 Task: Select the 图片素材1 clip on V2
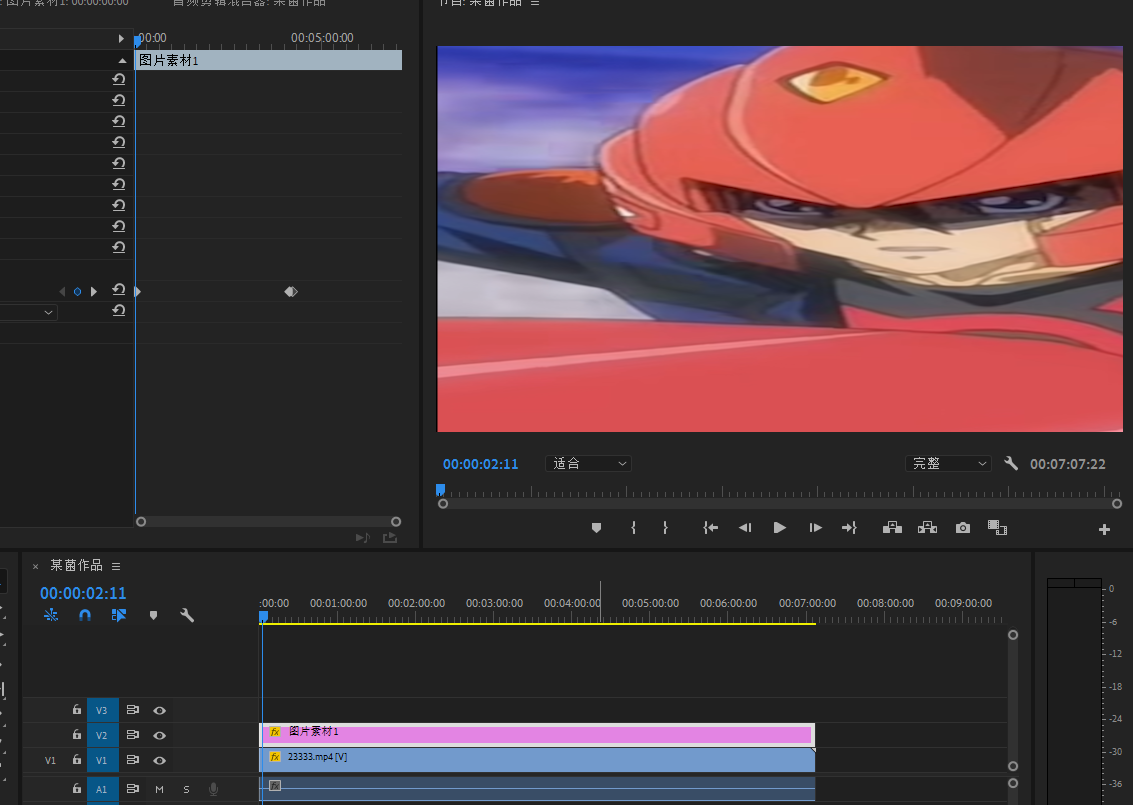point(537,734)
